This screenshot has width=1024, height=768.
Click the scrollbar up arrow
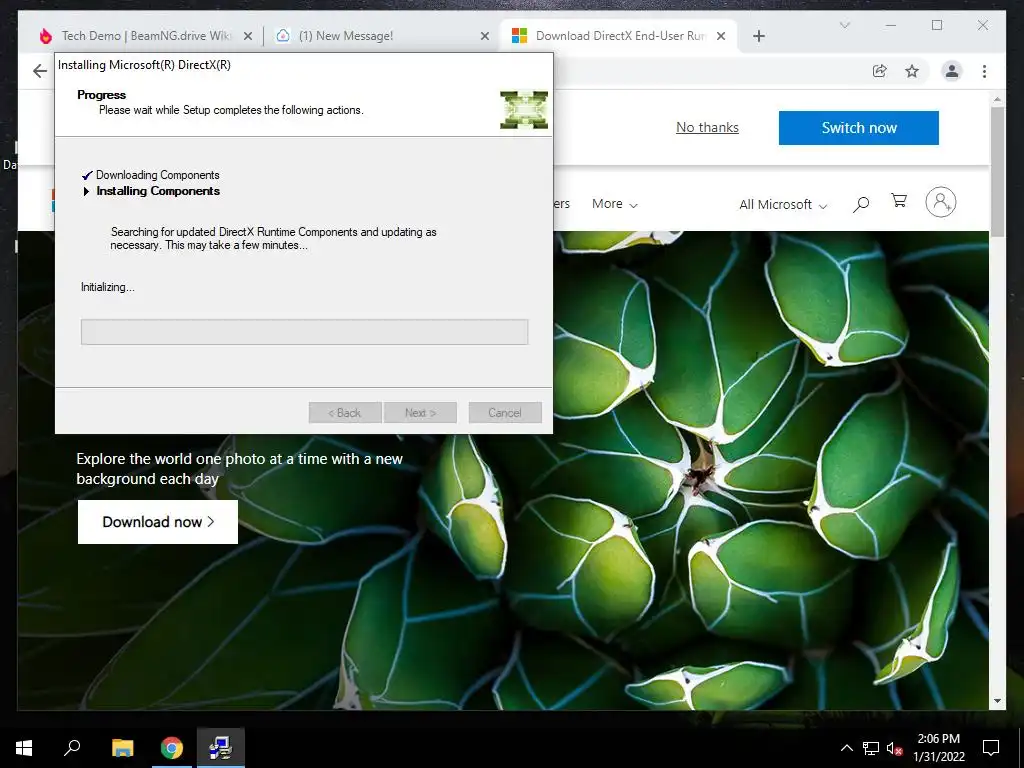click(997, 99)
